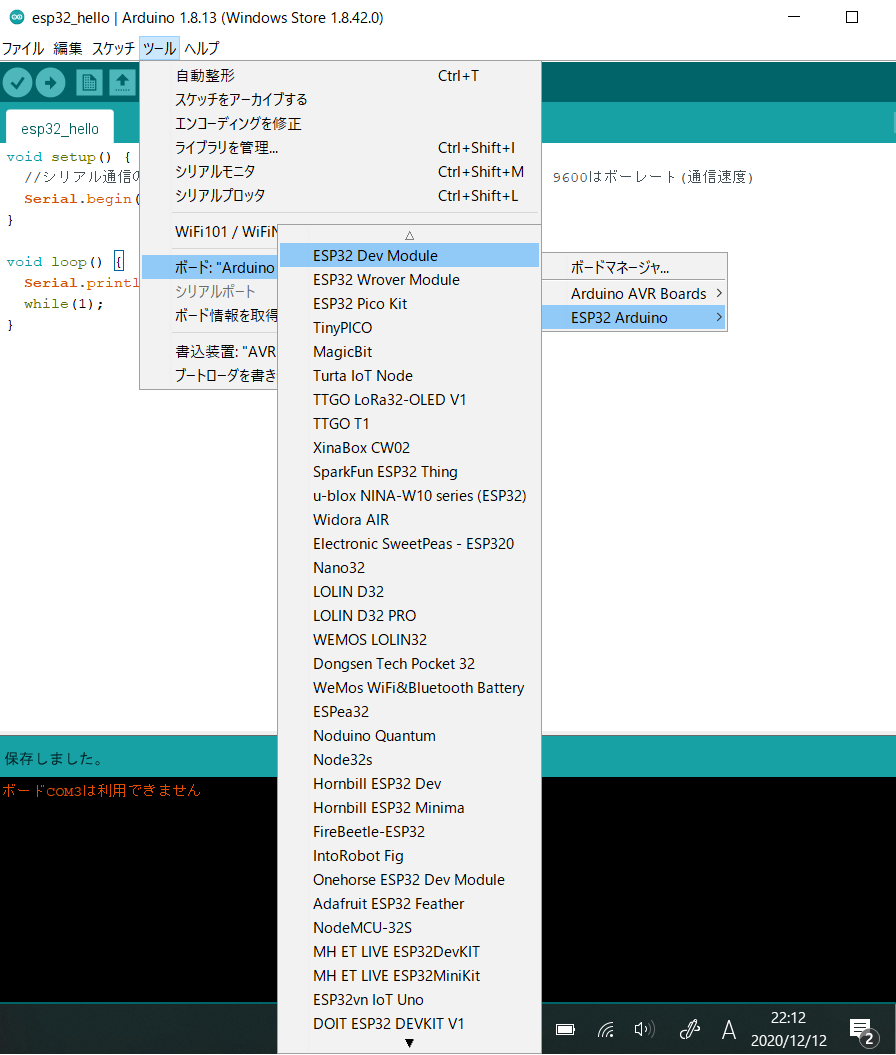896x1055 pixels.
Task: Click the Open sketch up-arrow icon
Action: (122, 83)
